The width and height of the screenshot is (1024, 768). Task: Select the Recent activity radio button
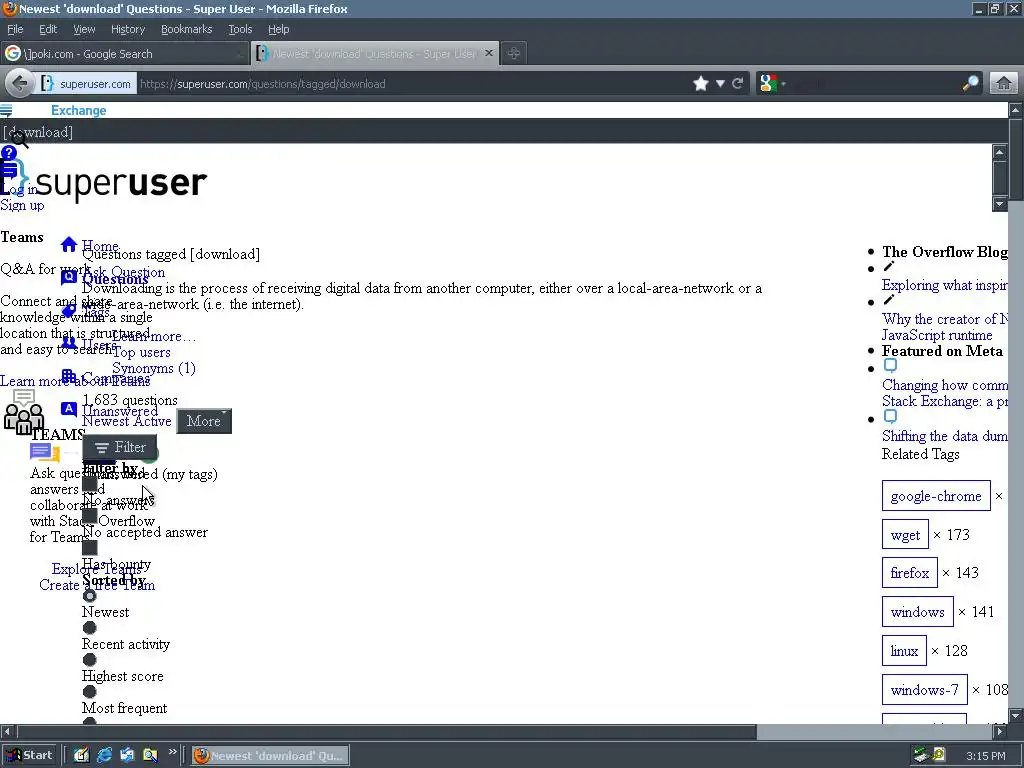[x=89, y=628]
